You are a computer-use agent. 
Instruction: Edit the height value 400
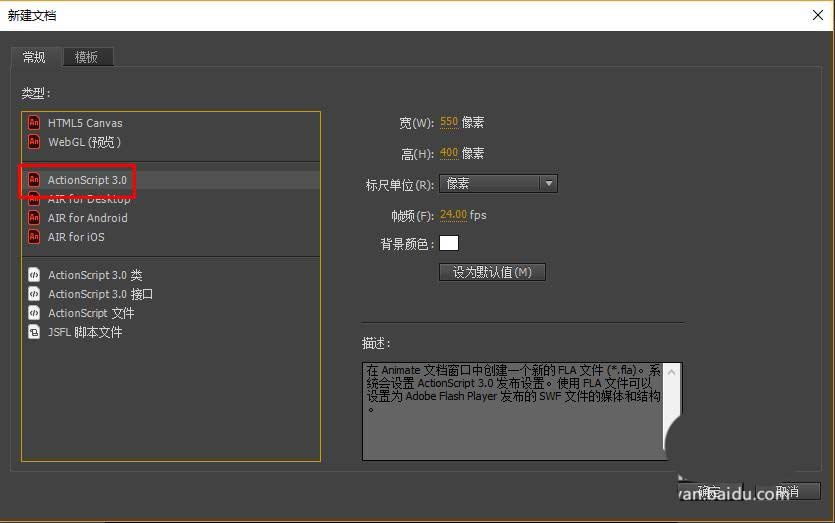tap(449, 153)
